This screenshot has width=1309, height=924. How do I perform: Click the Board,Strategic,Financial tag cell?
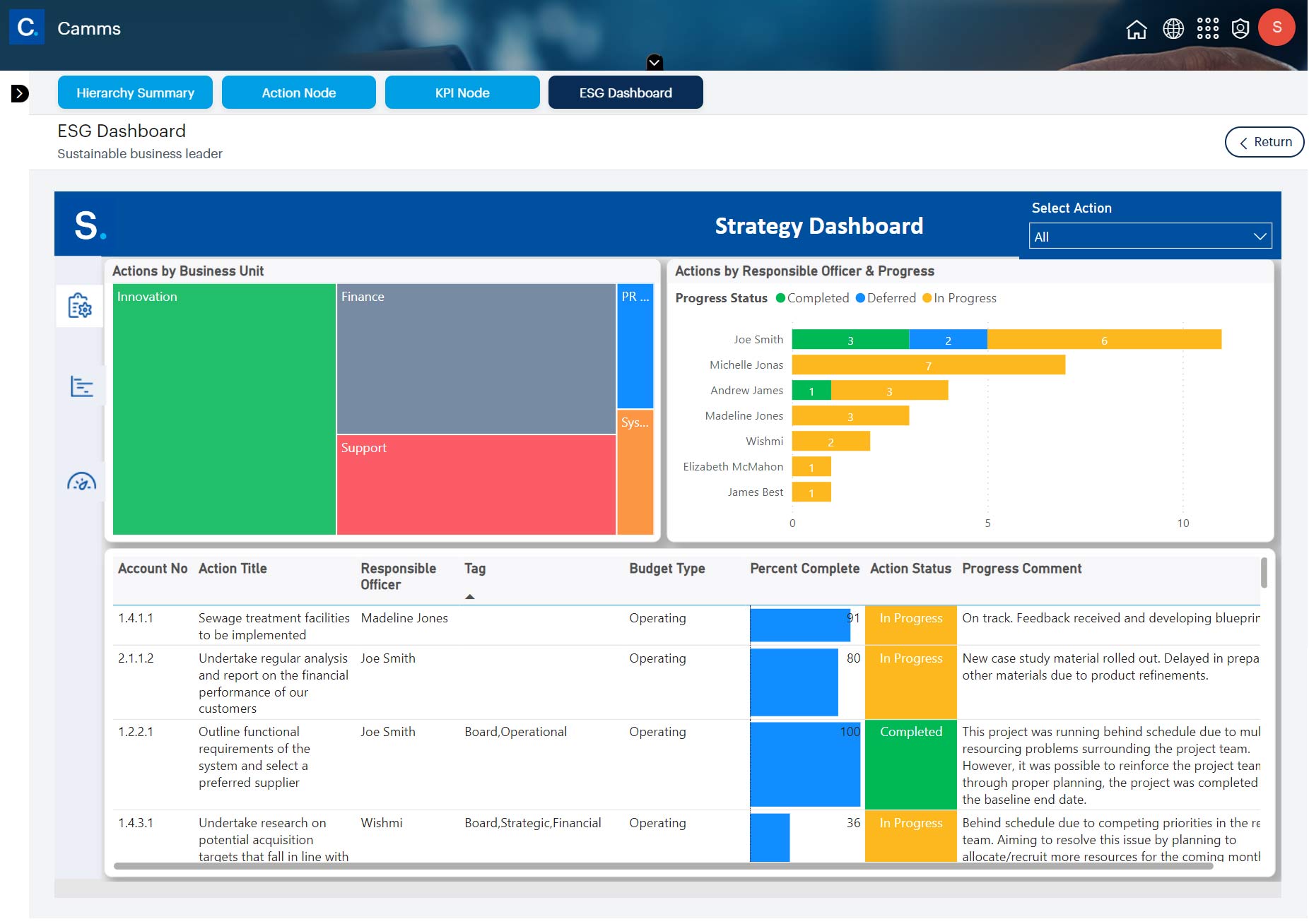click(533, 823)
